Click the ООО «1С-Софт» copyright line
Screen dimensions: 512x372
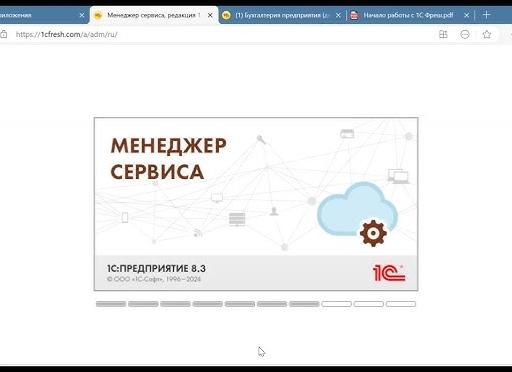click(x=154, y=279)
